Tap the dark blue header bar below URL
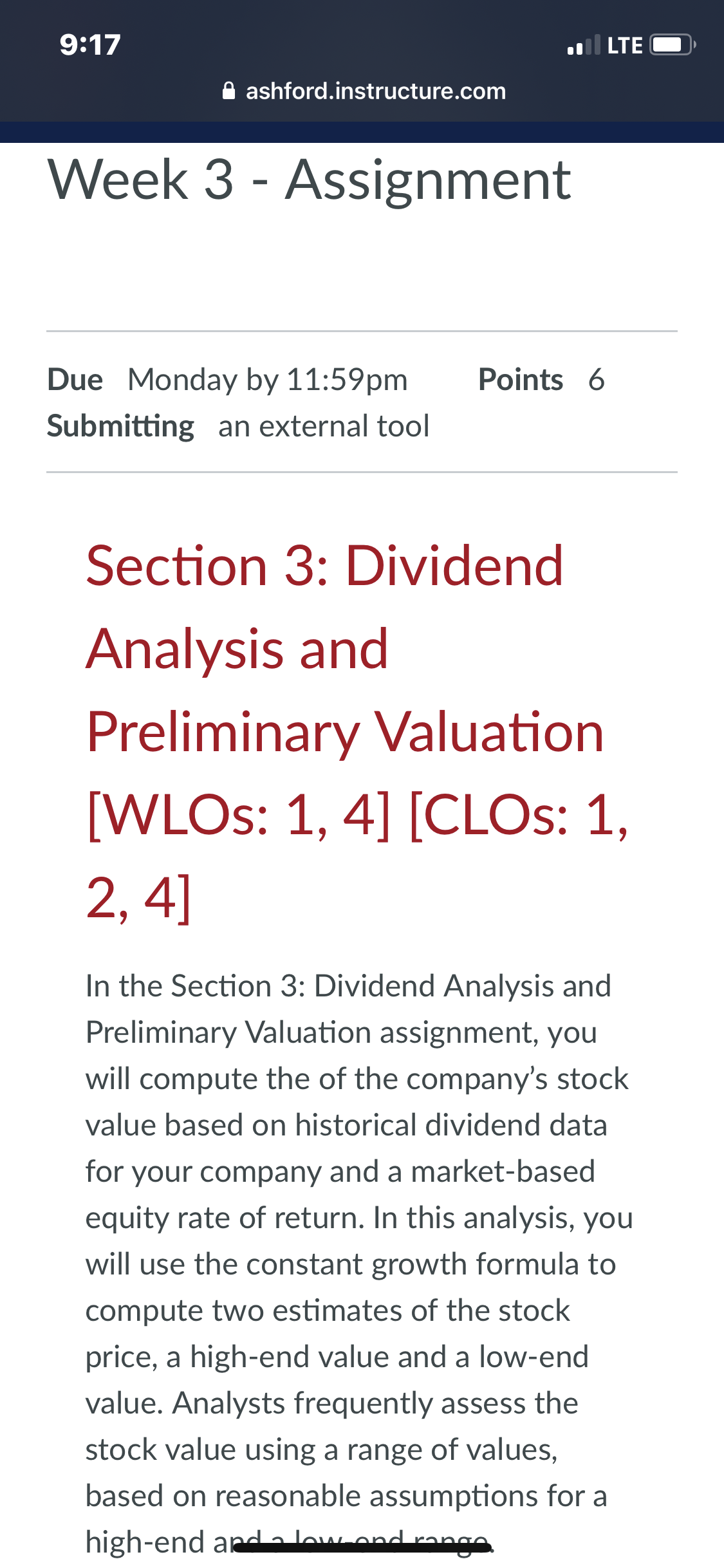 (x=362, y=132)
